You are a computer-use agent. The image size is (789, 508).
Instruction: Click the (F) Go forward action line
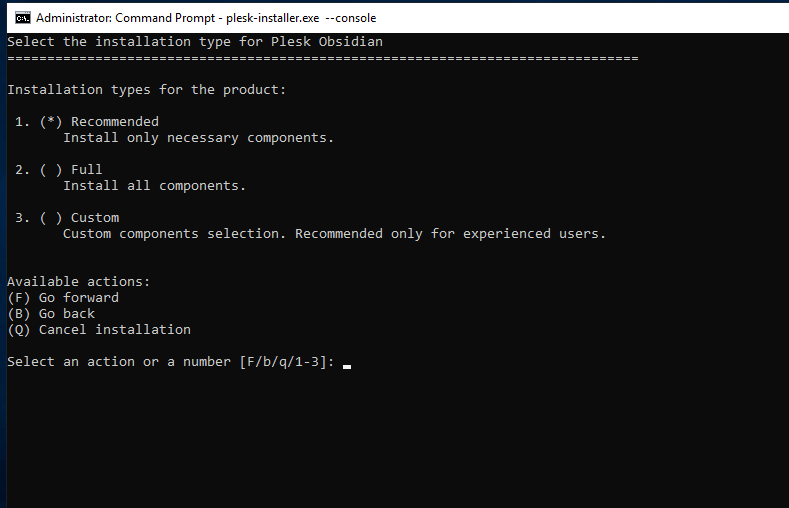click(63, 298)
